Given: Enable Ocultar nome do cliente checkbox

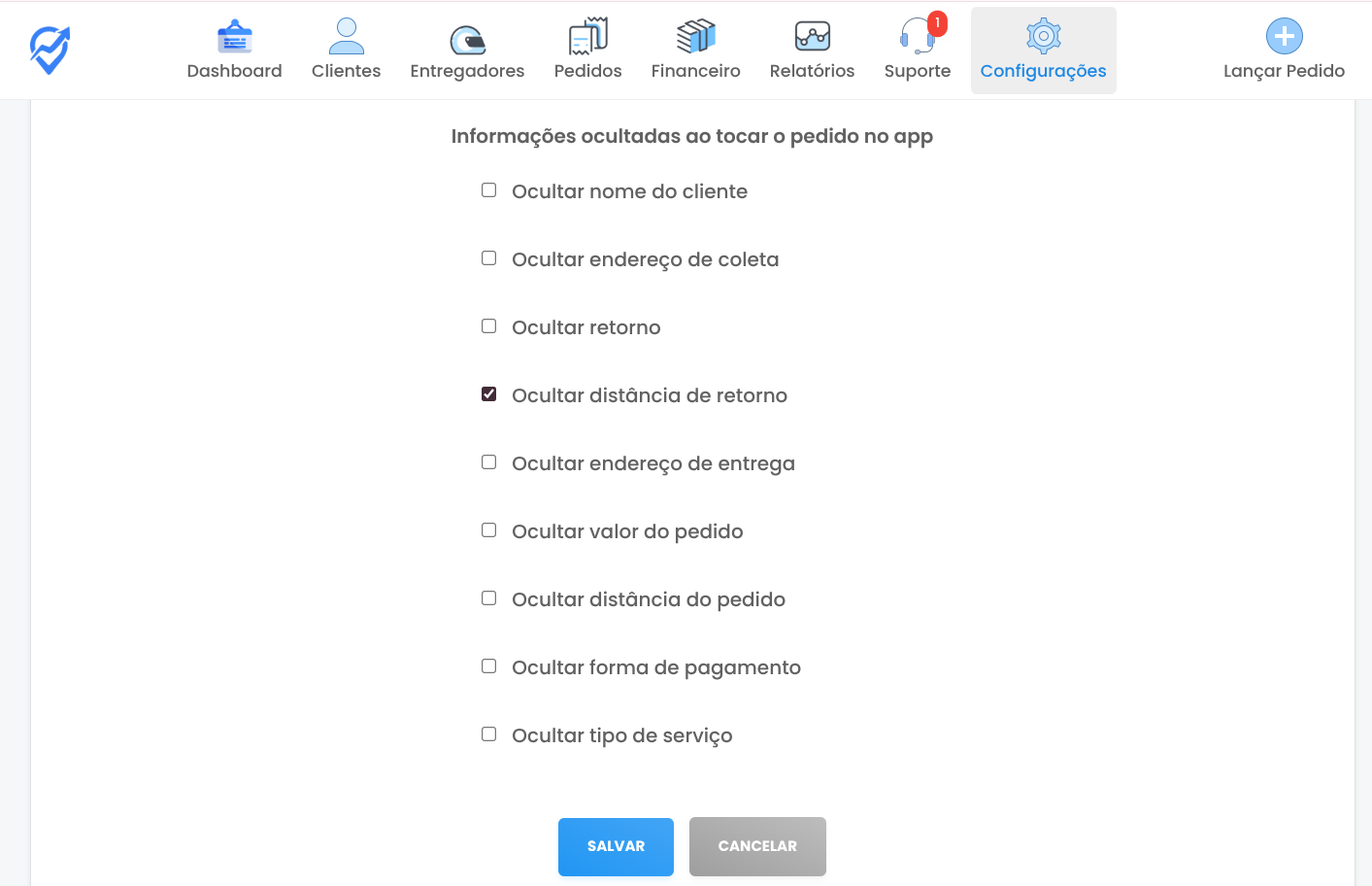Looking at the screenshot, I should point(489,190).
